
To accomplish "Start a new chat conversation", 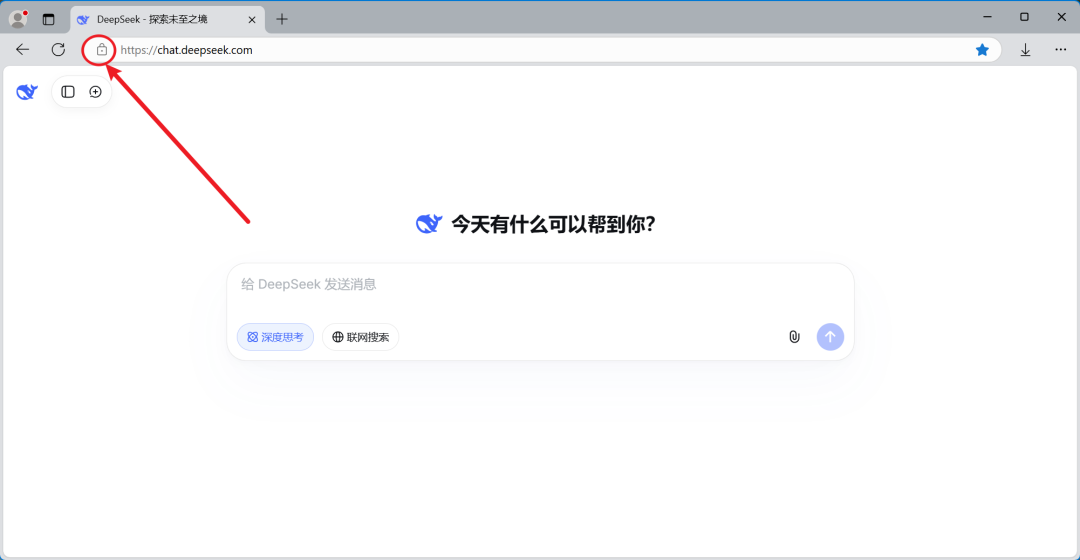I will coord(95,92).
